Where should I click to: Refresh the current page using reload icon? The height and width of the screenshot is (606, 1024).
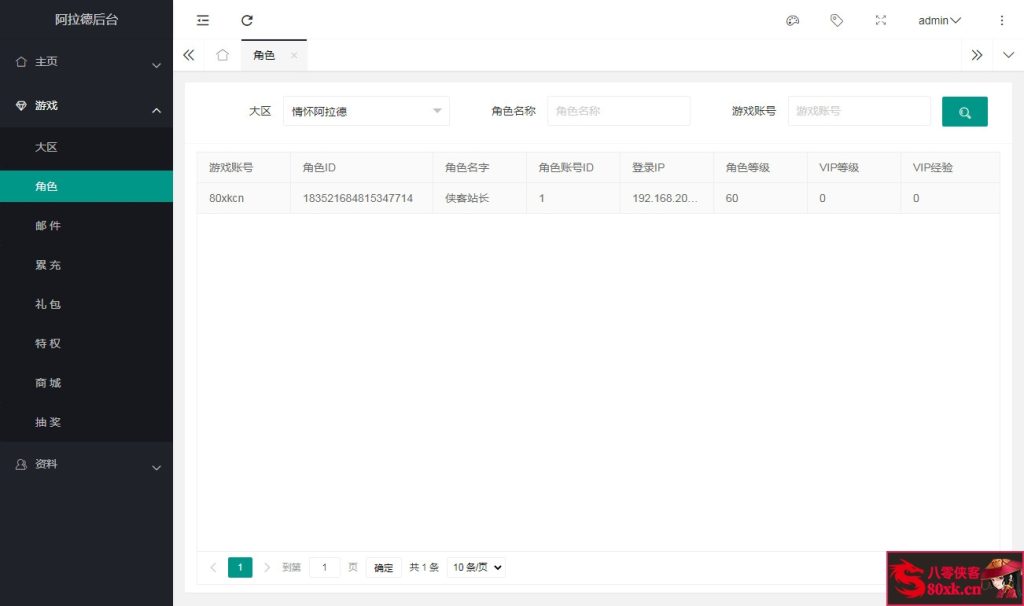pyautogui.click(x=246, y=19)
